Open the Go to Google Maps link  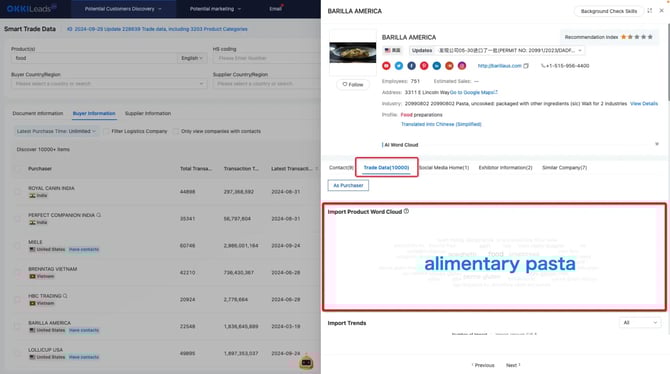pyautogui.click(x=473, y=92)
